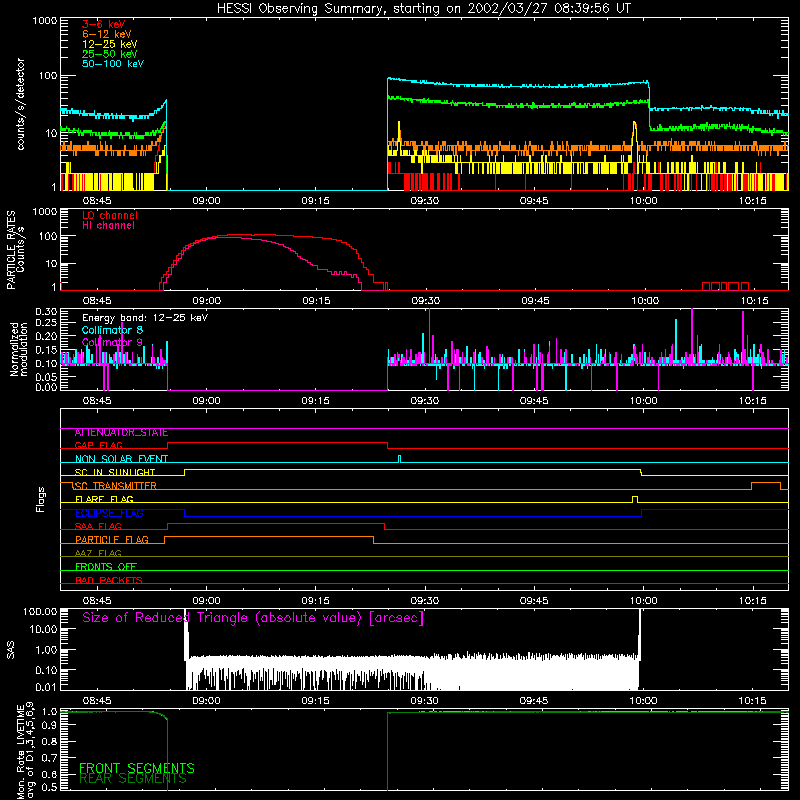
Task: Select the Collimator 8 legend entry
Action: coord(112,330)
